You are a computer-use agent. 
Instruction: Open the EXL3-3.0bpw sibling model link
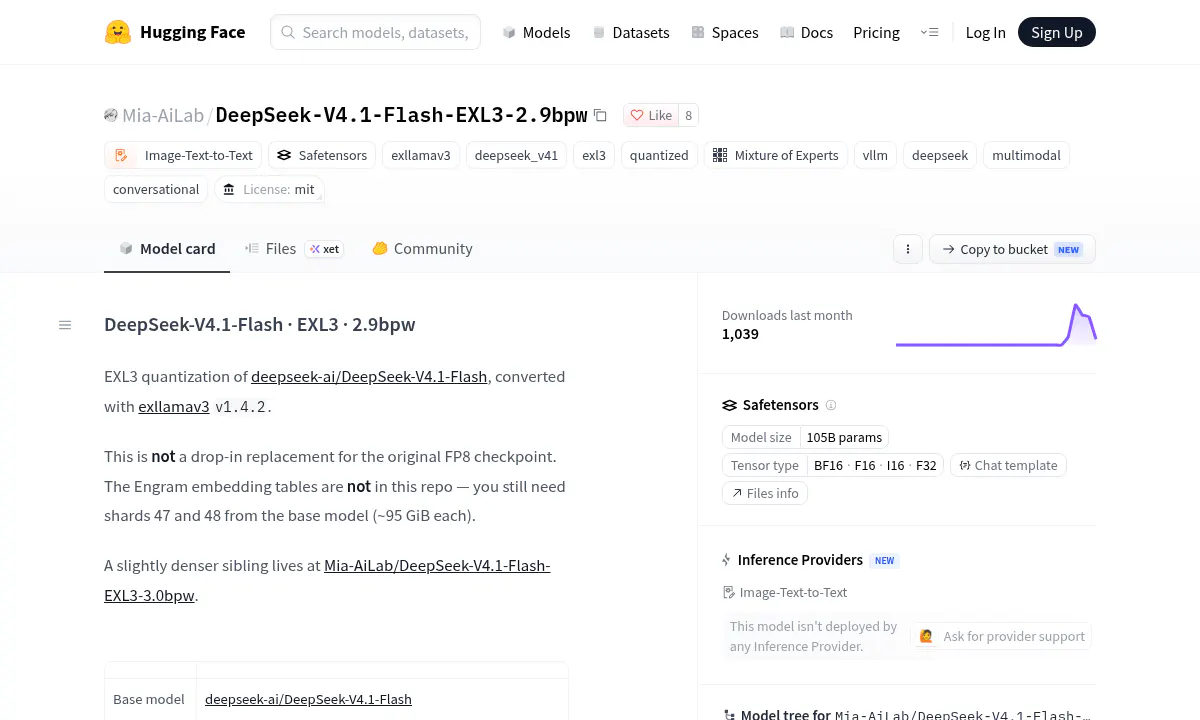[327, 580]
